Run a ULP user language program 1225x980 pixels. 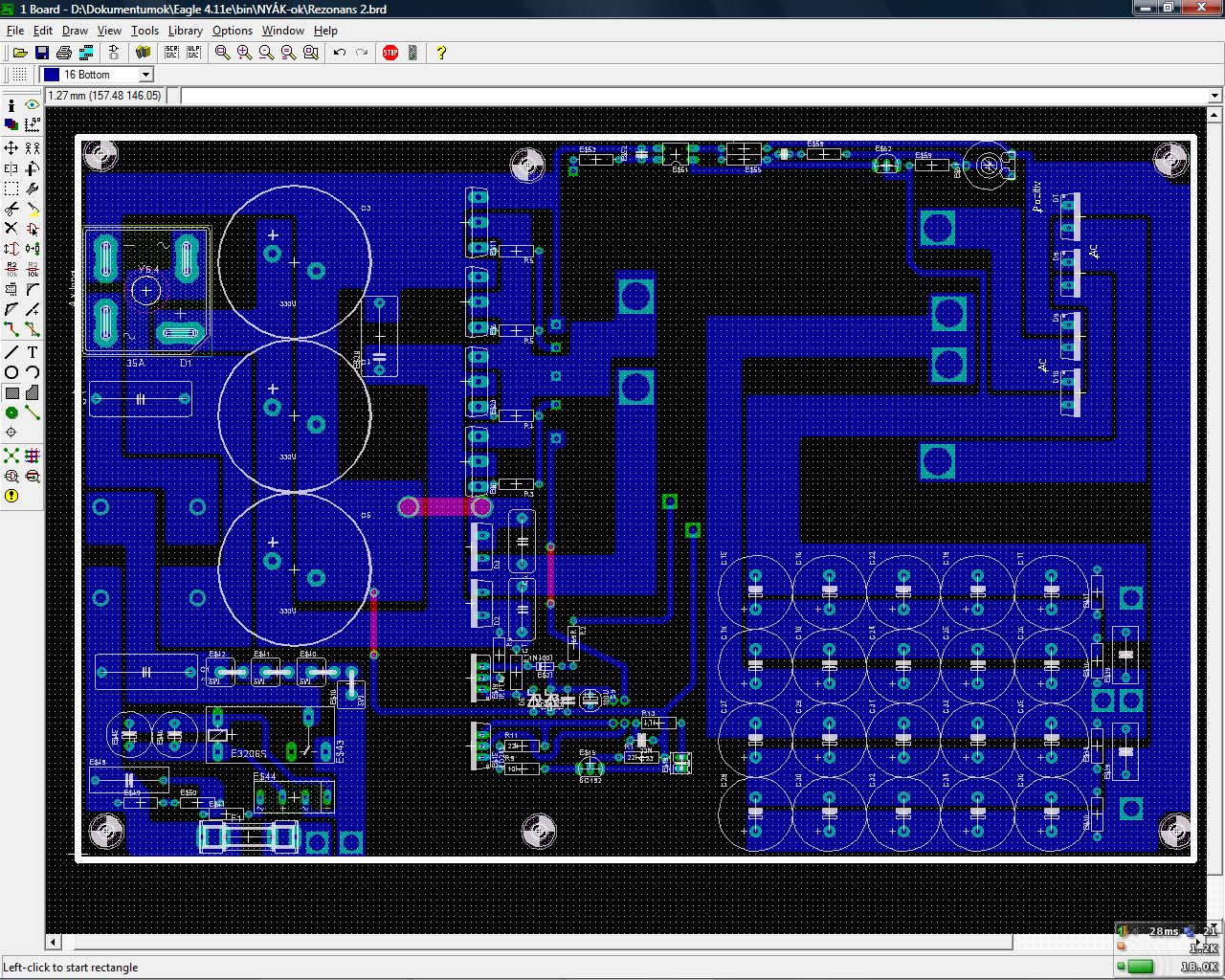click(194, 53)
